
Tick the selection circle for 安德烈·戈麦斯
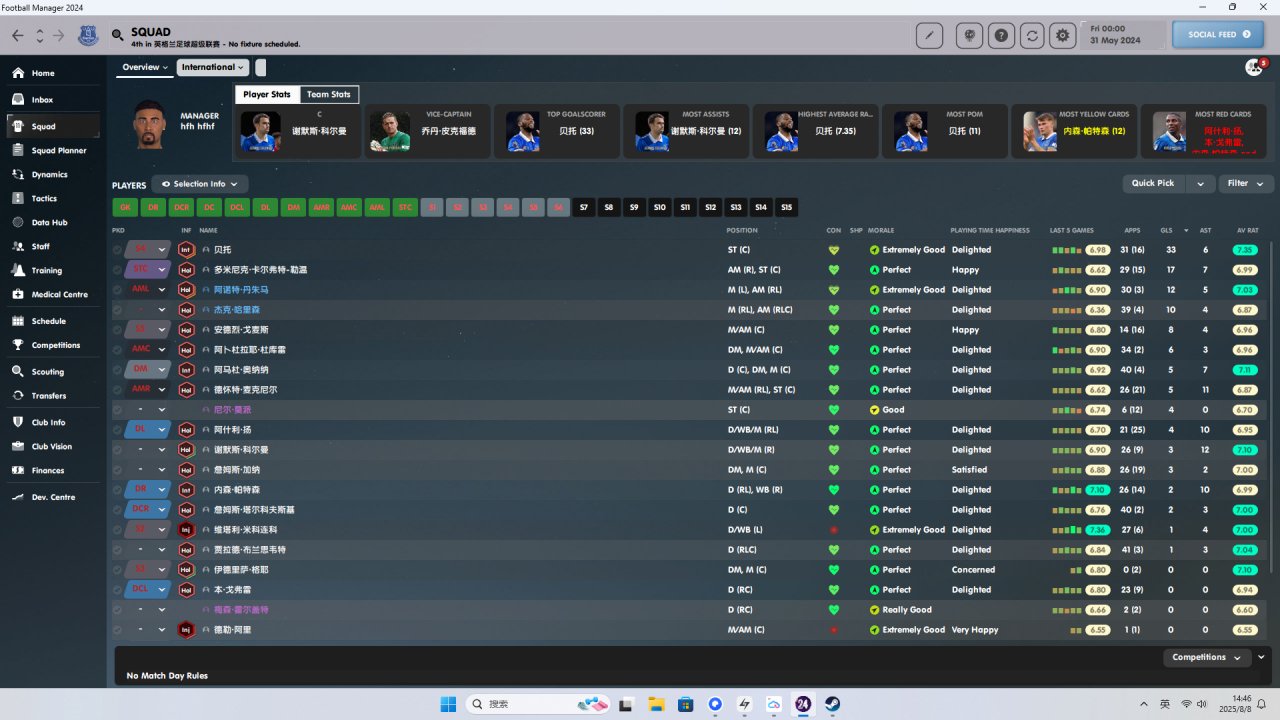[117, 330]
